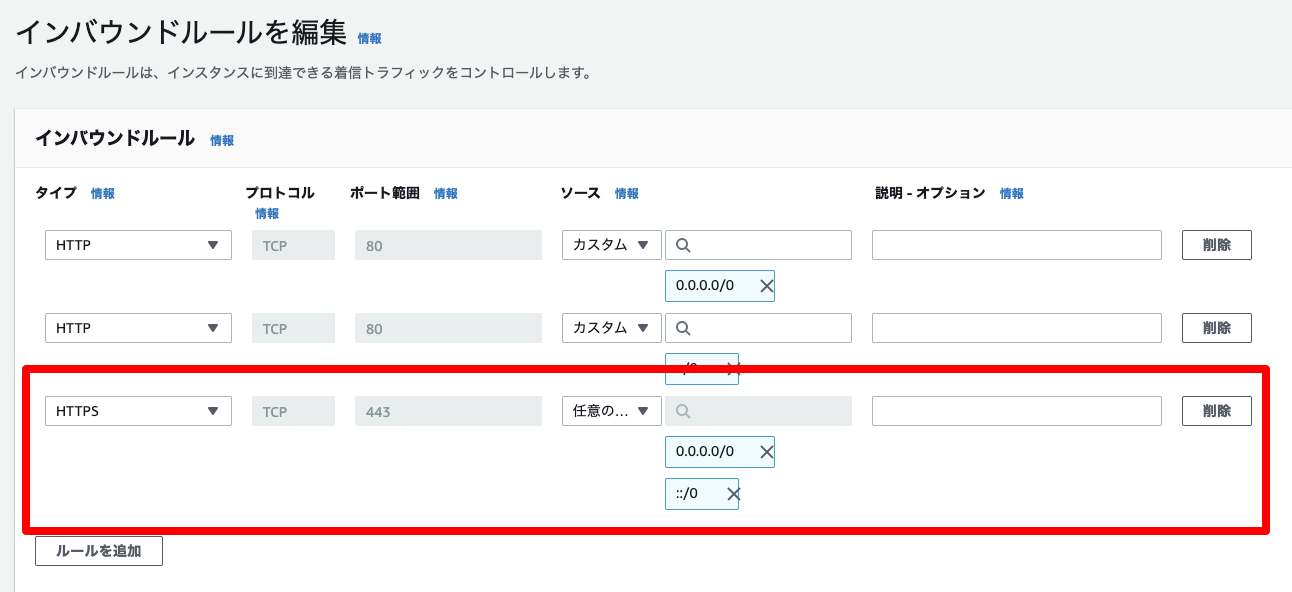Open the first rule's HTTP type dropdown
This screenshot has height=592, width=1292.
138,244
